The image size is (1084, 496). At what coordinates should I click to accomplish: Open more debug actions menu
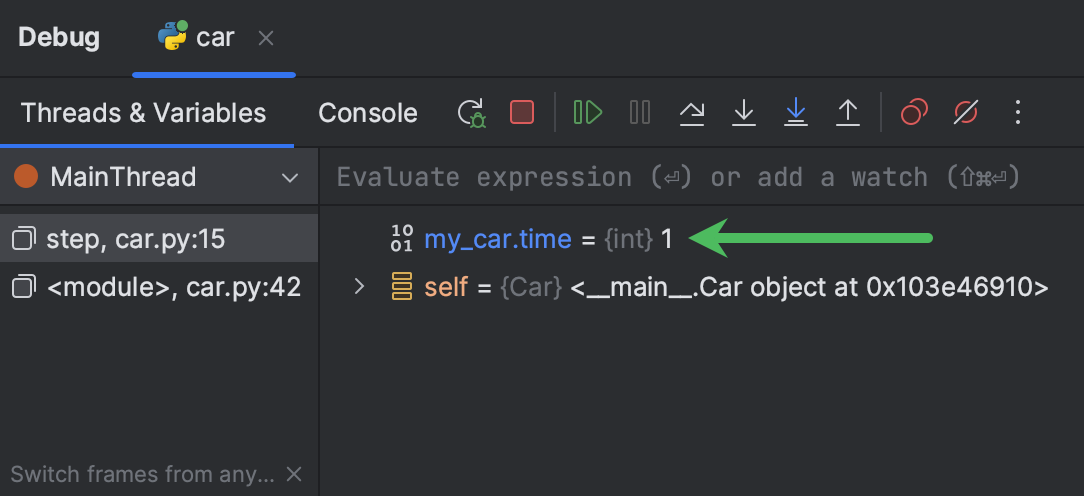pos(1018,112)
